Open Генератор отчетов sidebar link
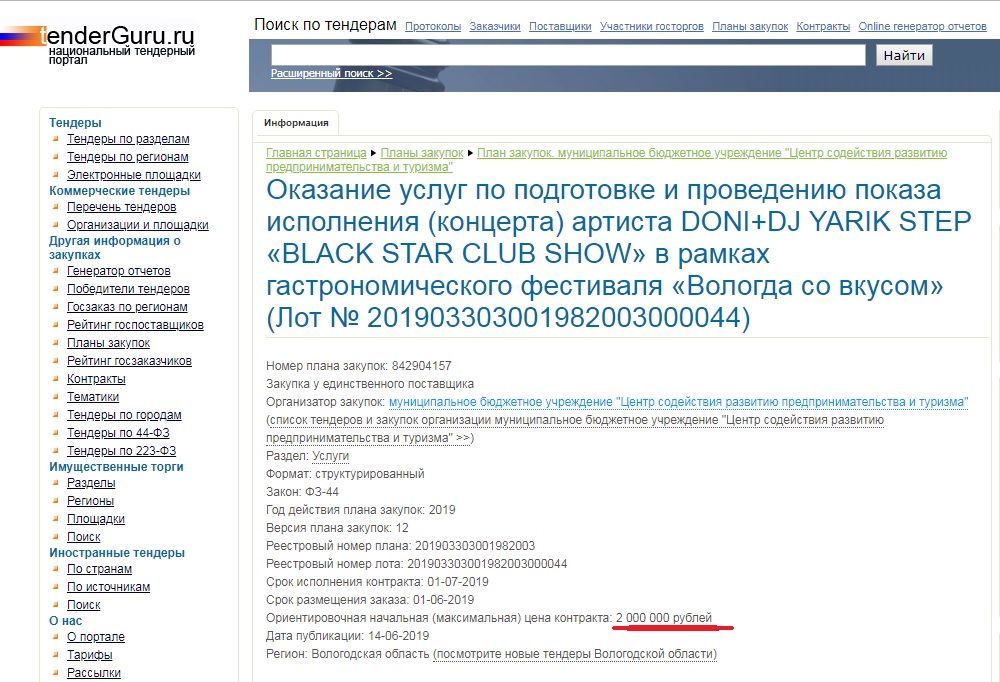Viewport: 1000px width, 682px height. [119, 271]
